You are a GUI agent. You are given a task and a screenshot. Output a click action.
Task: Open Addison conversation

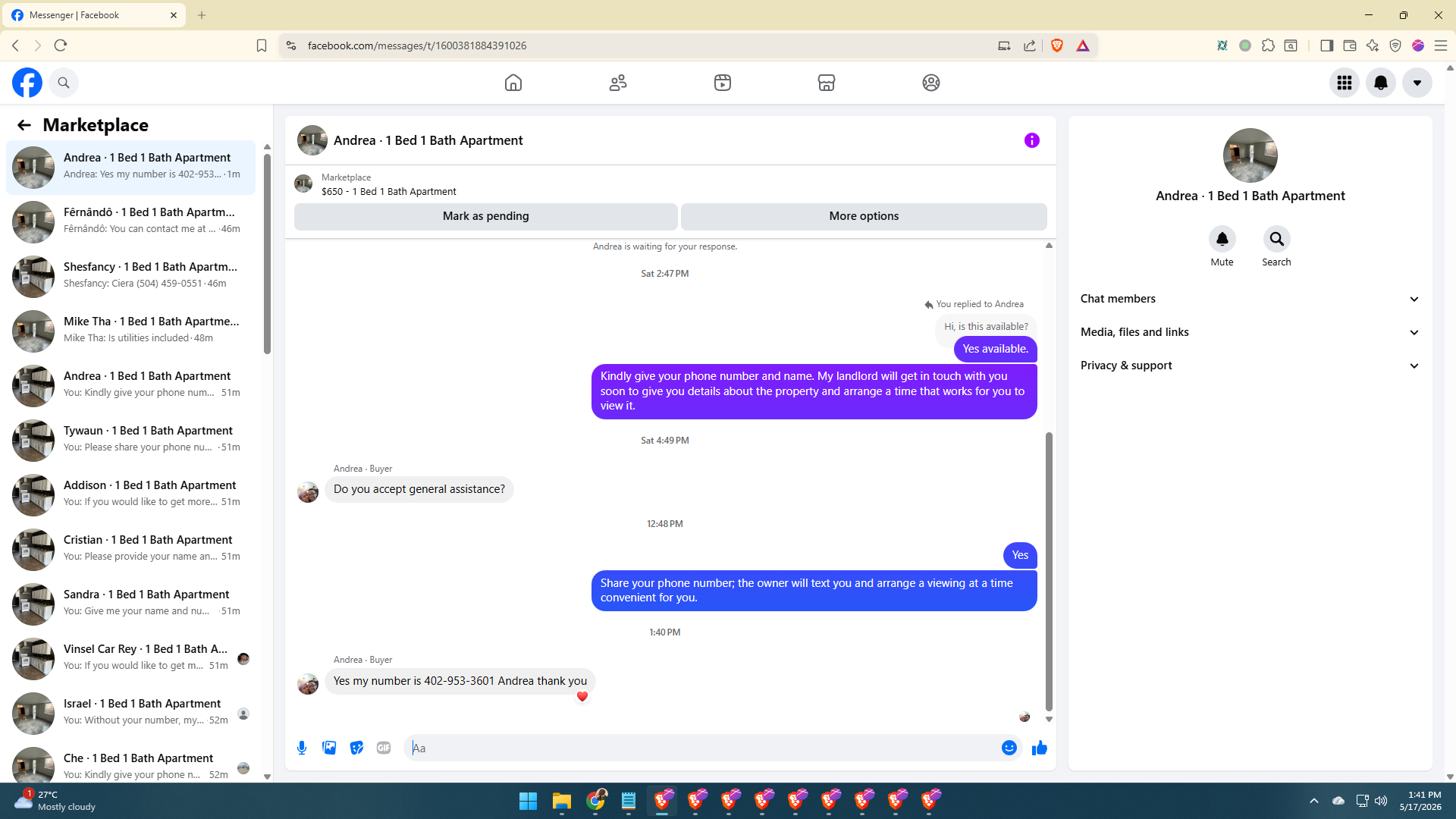point(131,495)
